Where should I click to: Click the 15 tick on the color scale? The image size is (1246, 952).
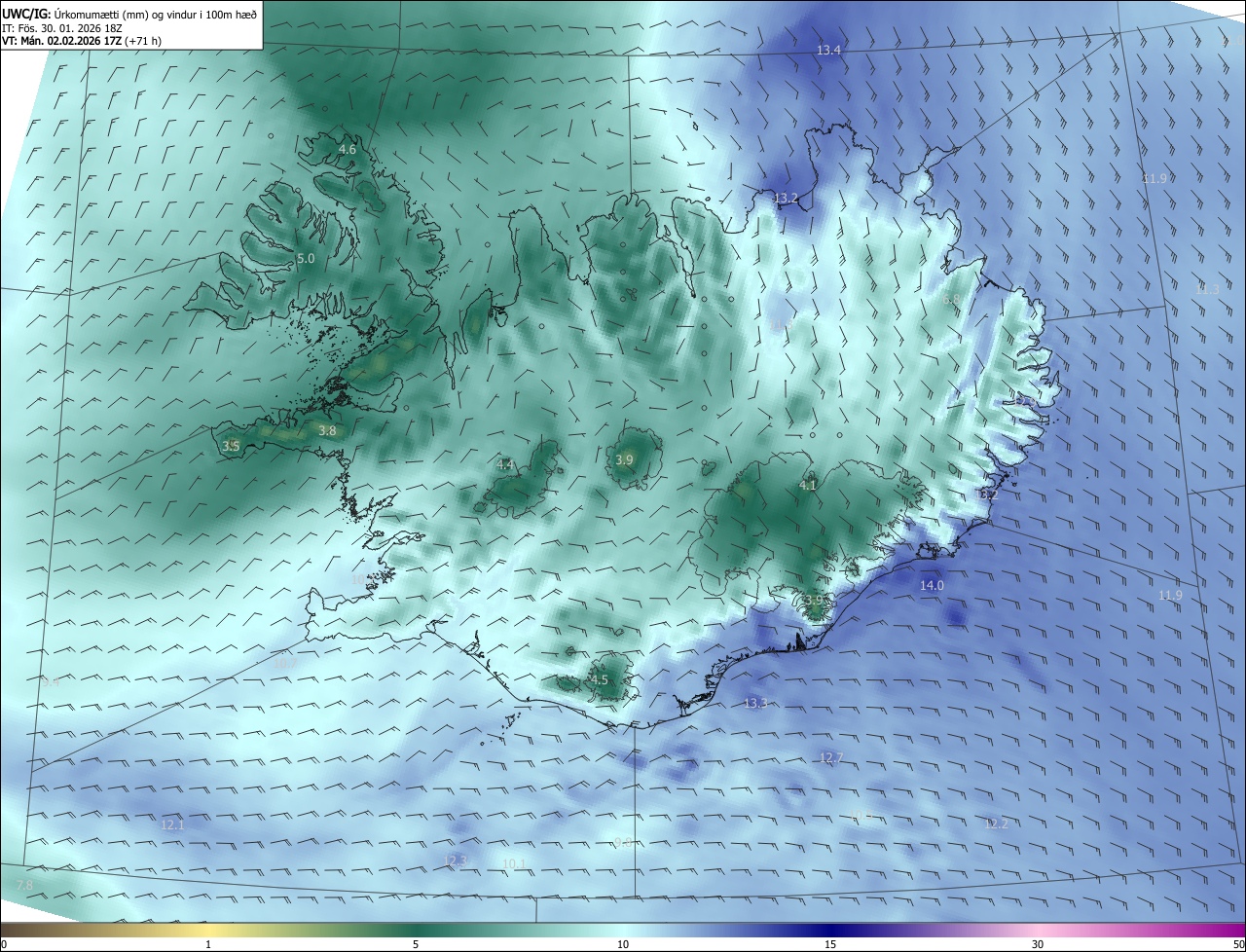click(830, 944)
